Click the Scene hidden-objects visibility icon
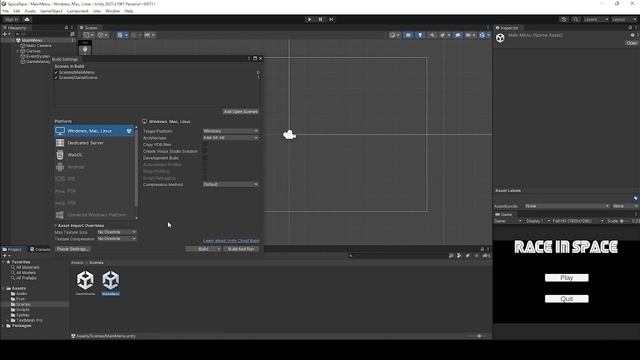The image size is (640, 360). [458, 35]
